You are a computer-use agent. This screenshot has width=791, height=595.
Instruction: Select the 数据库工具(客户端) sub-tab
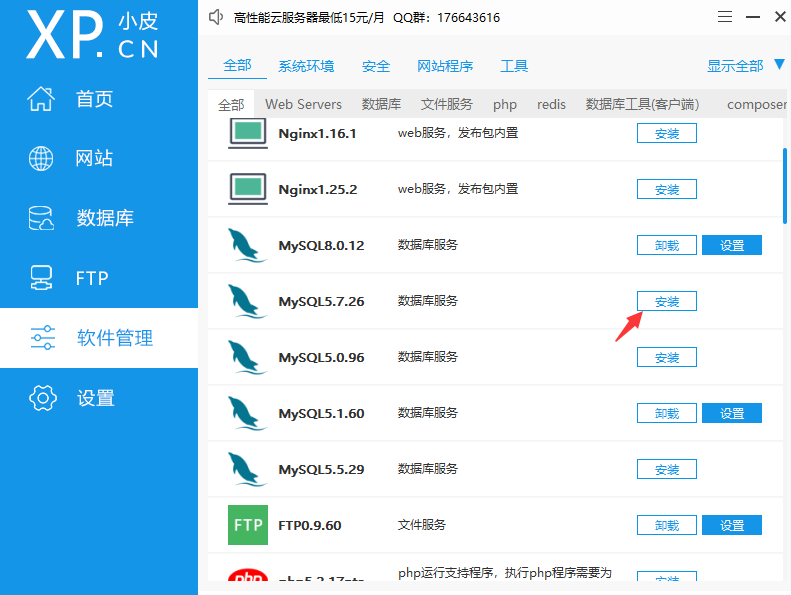642,104
